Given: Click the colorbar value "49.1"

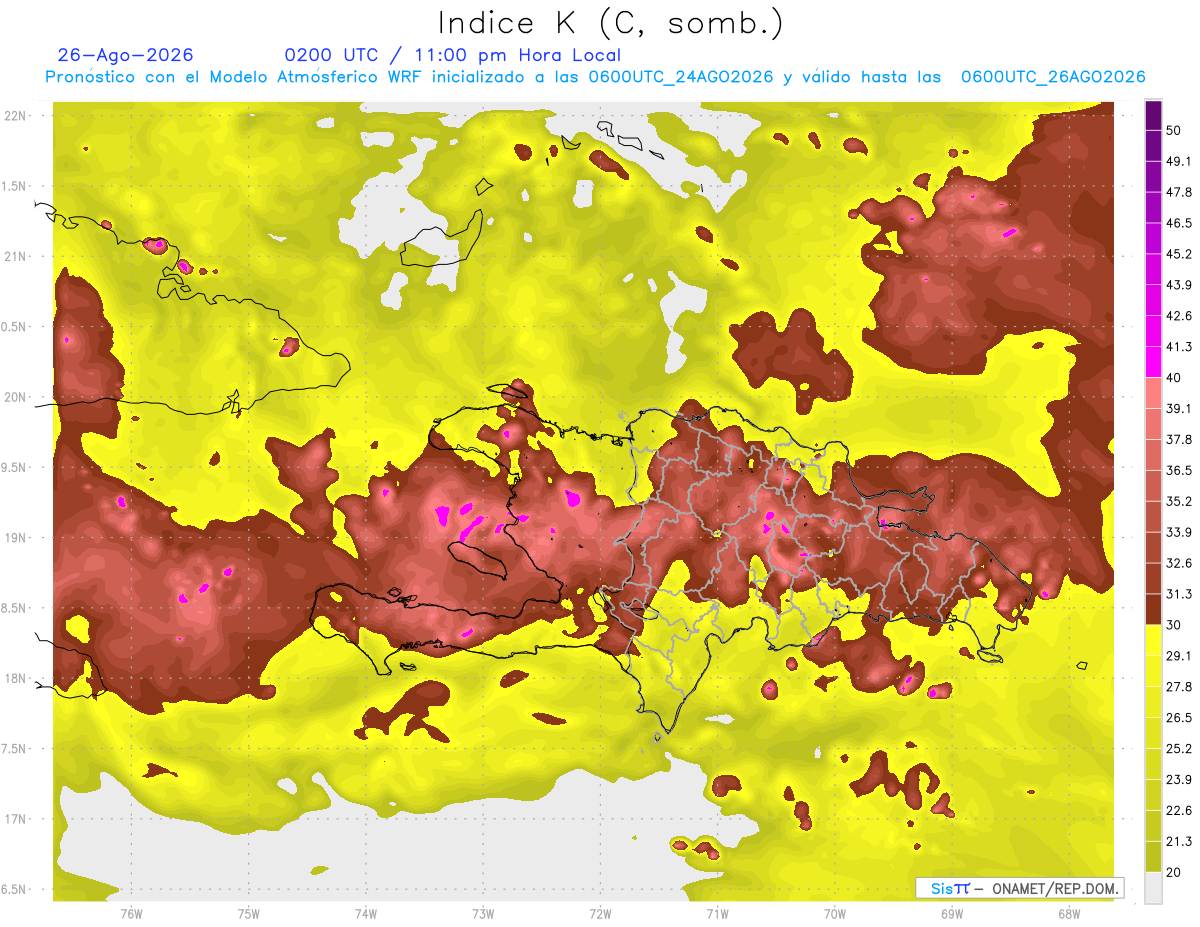Looking at the screenshot, I should point(1179,161).
